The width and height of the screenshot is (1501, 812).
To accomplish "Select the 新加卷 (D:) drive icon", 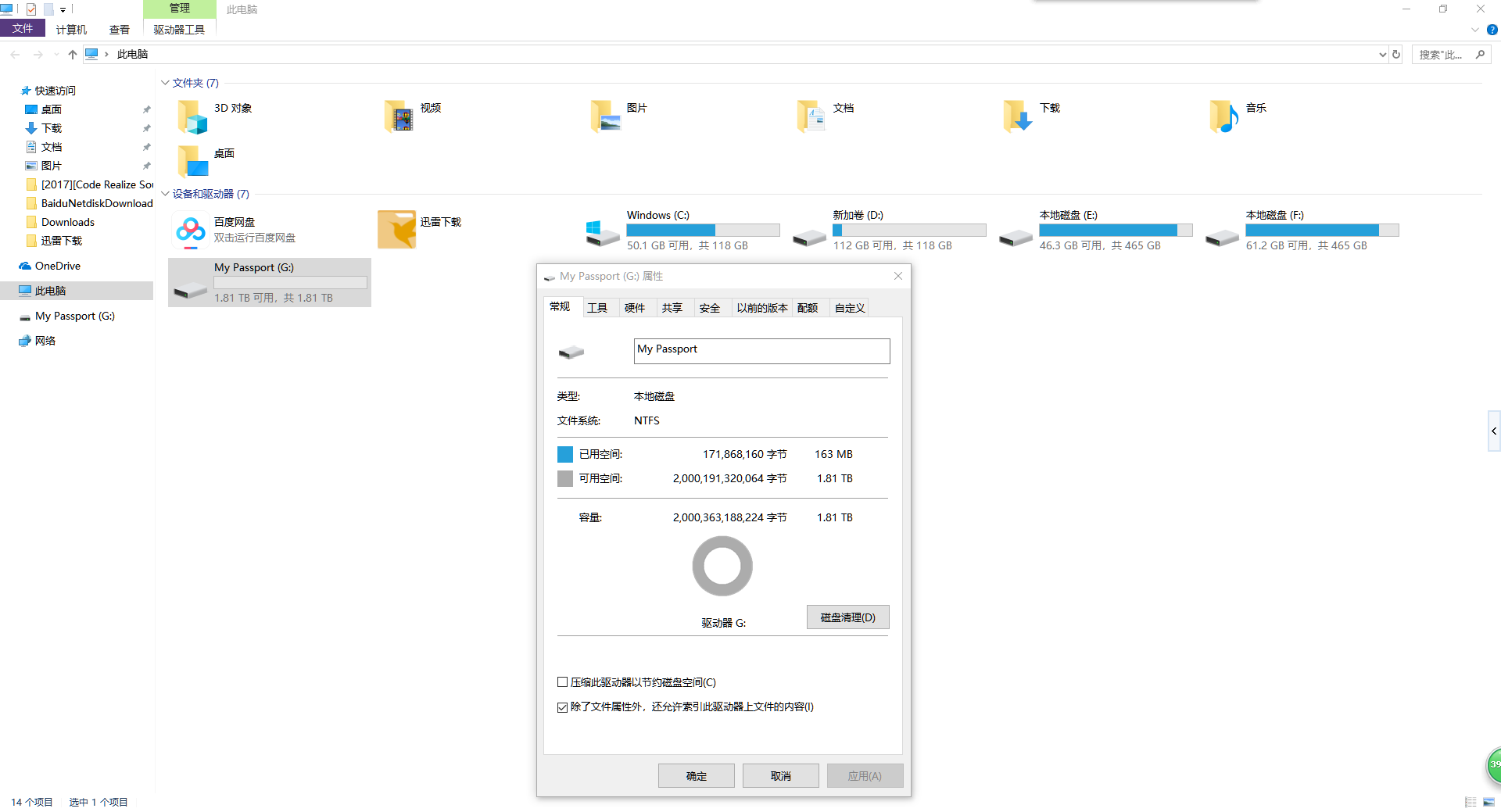I will click(x=809, y=238).
